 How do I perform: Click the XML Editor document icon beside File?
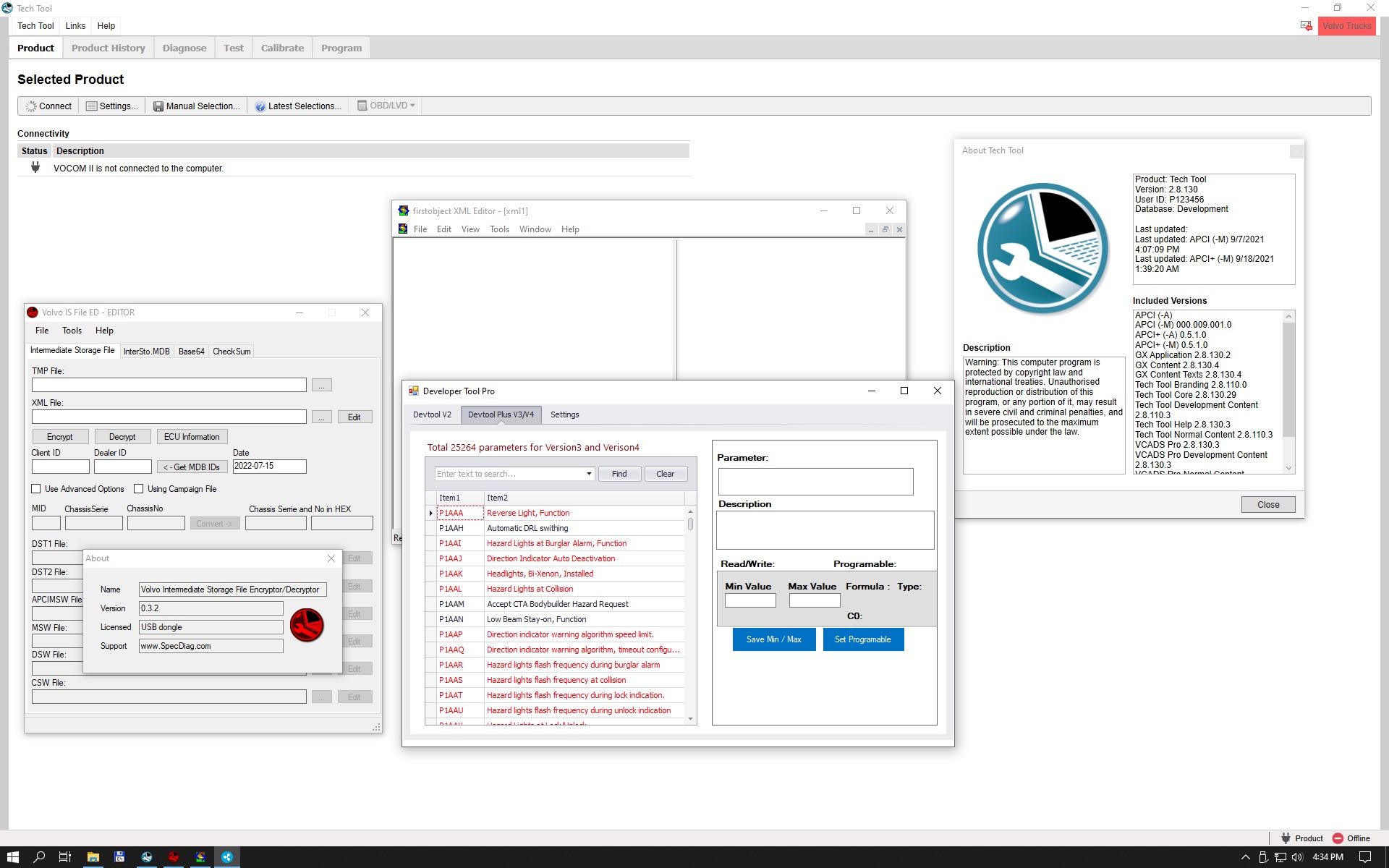click(x=403, y=229)
